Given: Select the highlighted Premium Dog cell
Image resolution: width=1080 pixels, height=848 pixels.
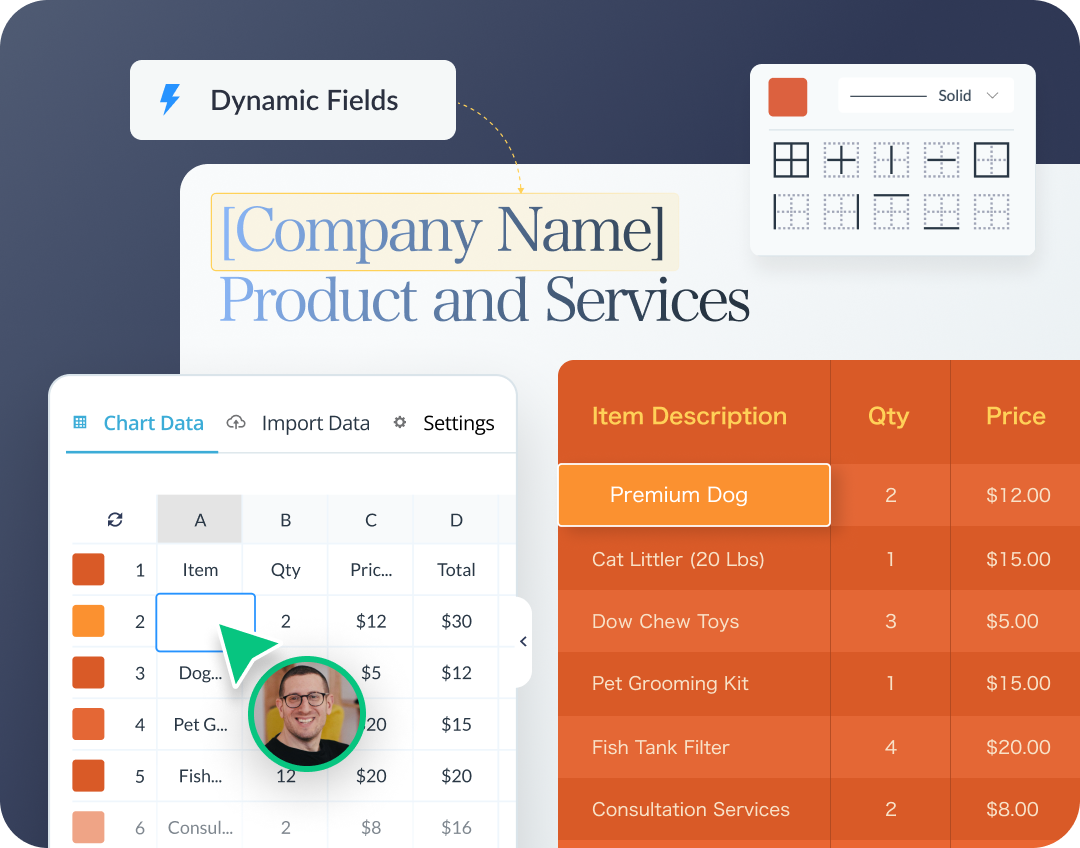Looking at the screenshot, I should [693, 495].
